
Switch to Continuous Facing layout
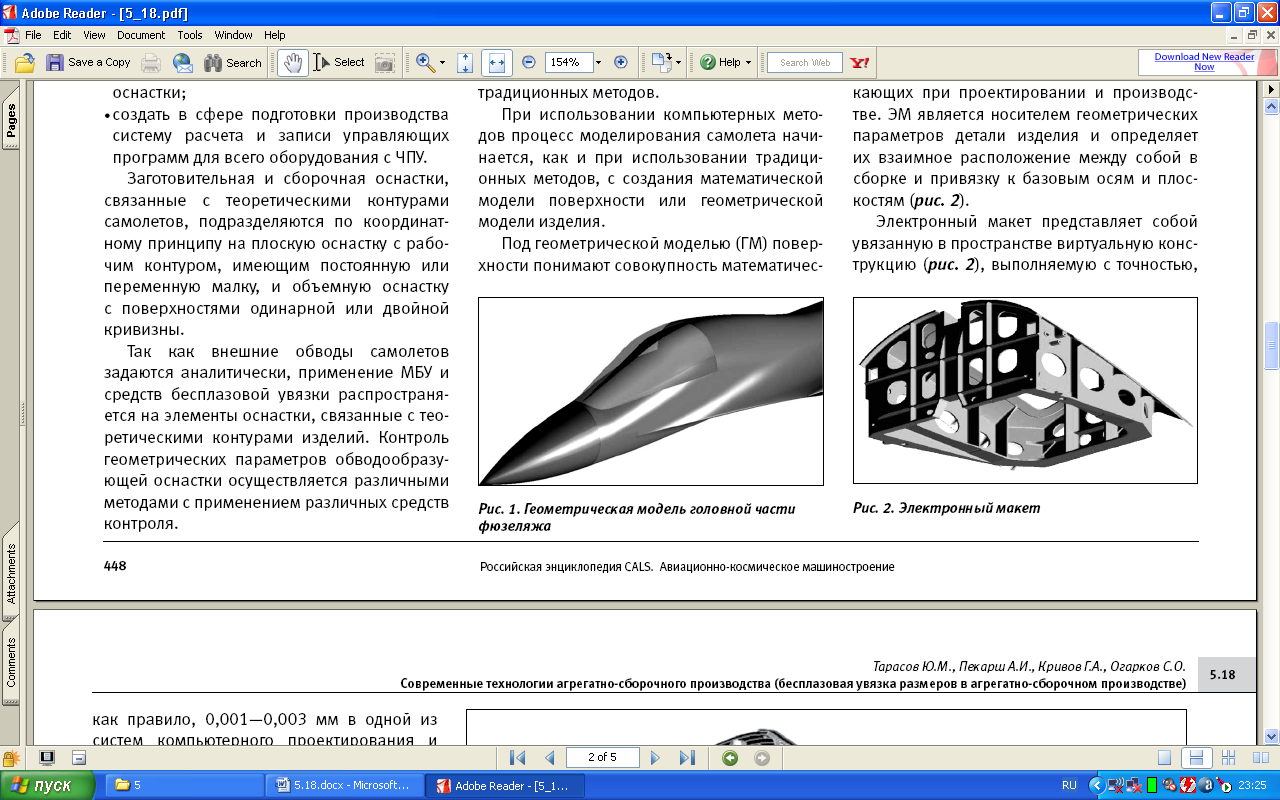[1228, 758]
